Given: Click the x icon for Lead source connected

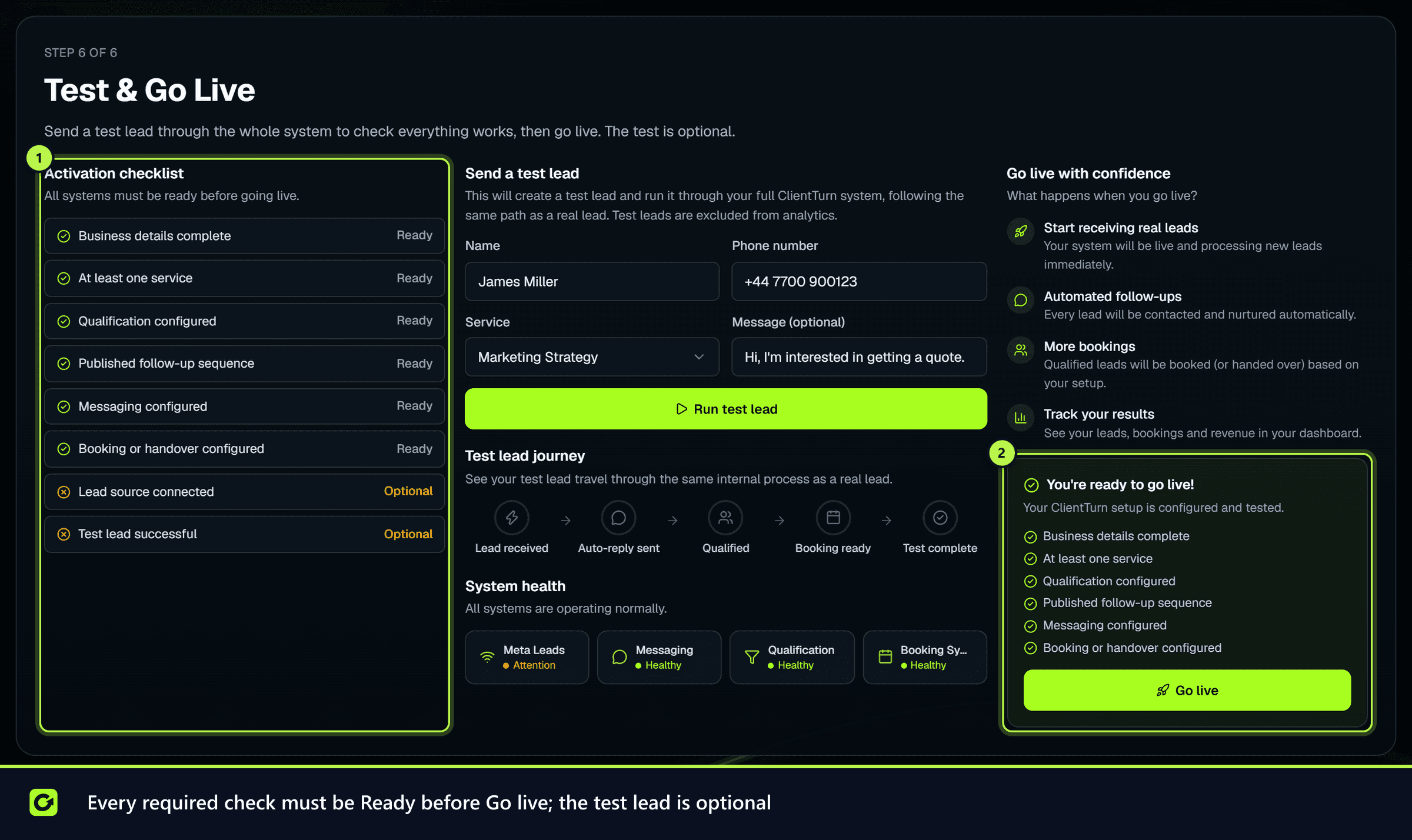Looking at the screenshot, I should (64, 492).
